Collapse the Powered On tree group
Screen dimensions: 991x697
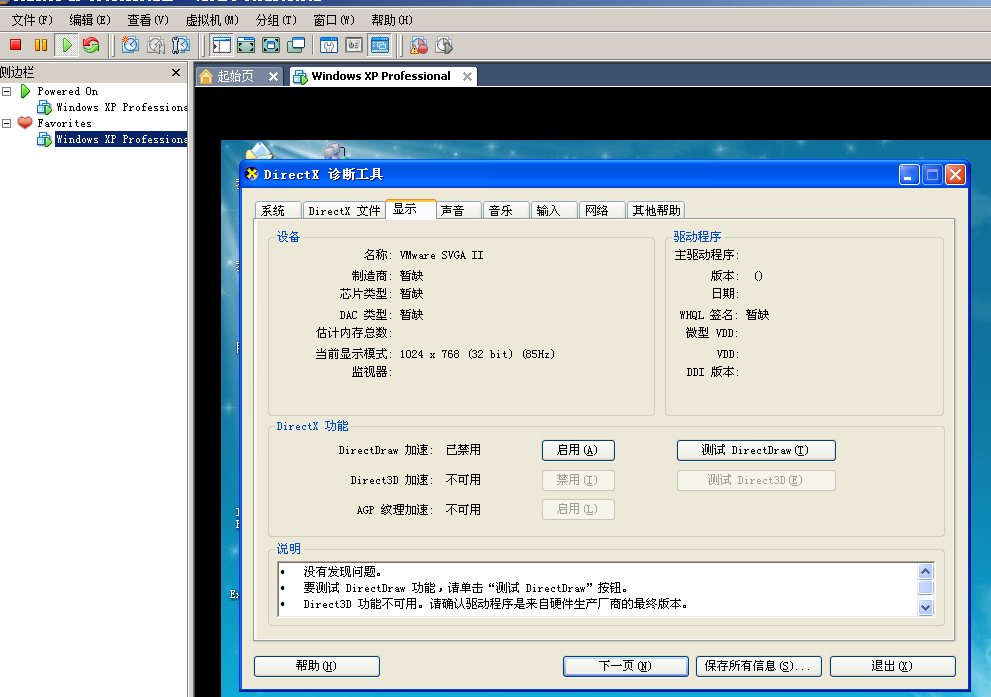7,91
